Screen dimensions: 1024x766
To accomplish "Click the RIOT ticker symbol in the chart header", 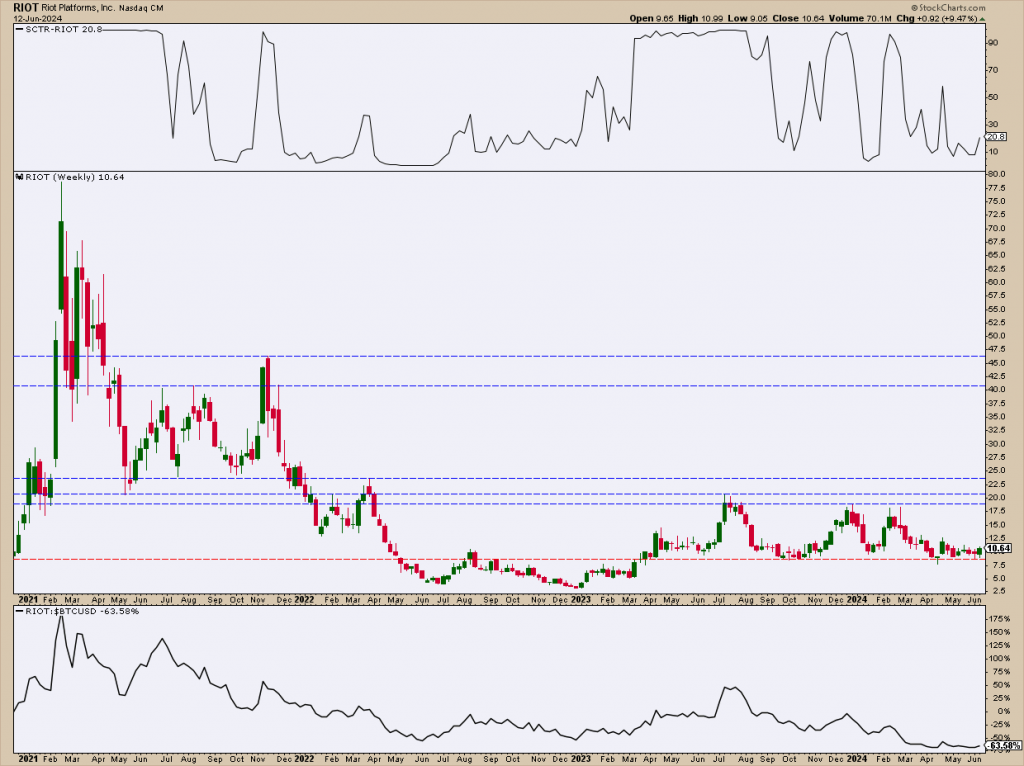I will click(25, 7).
